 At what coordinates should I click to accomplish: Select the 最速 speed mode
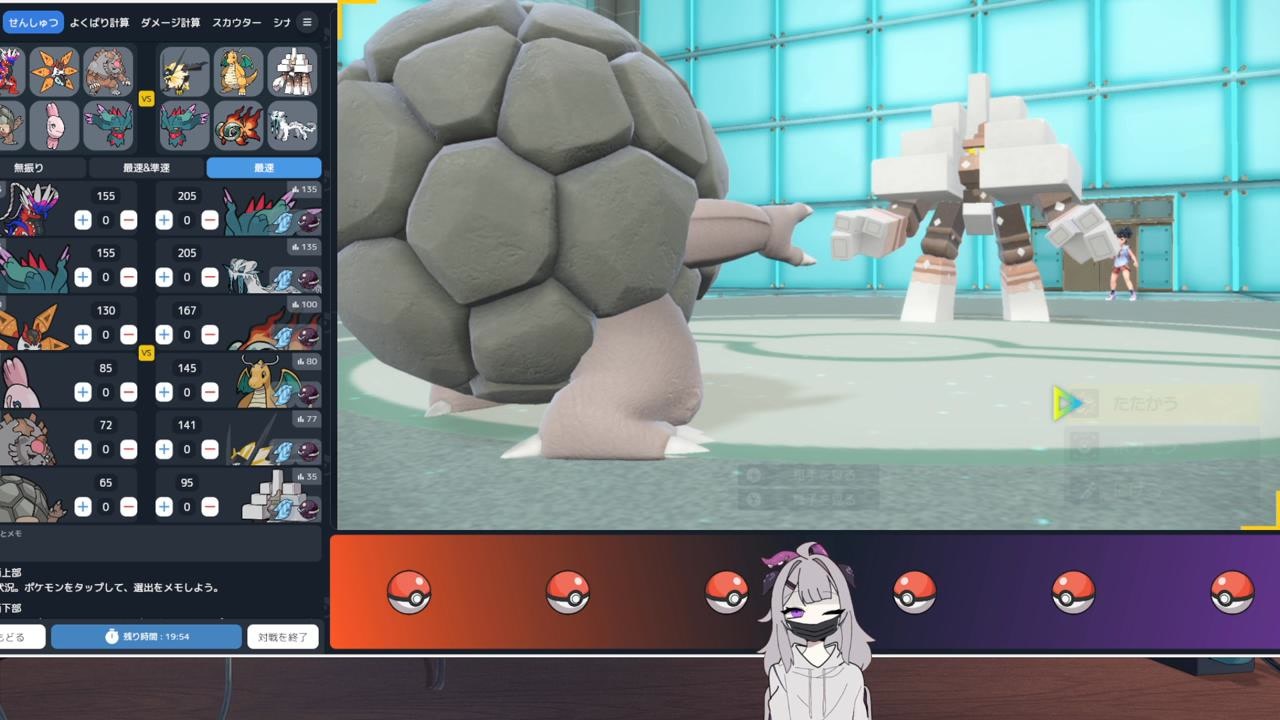tap(264, 168)
